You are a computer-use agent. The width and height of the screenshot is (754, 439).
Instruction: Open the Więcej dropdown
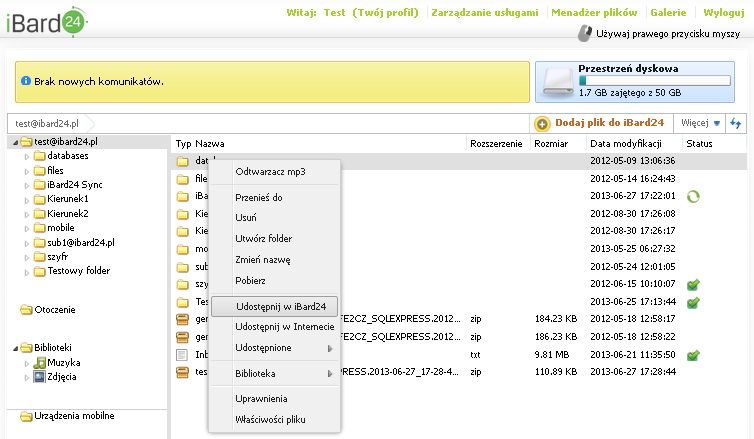pyautogui.click(x=700, y=123)
